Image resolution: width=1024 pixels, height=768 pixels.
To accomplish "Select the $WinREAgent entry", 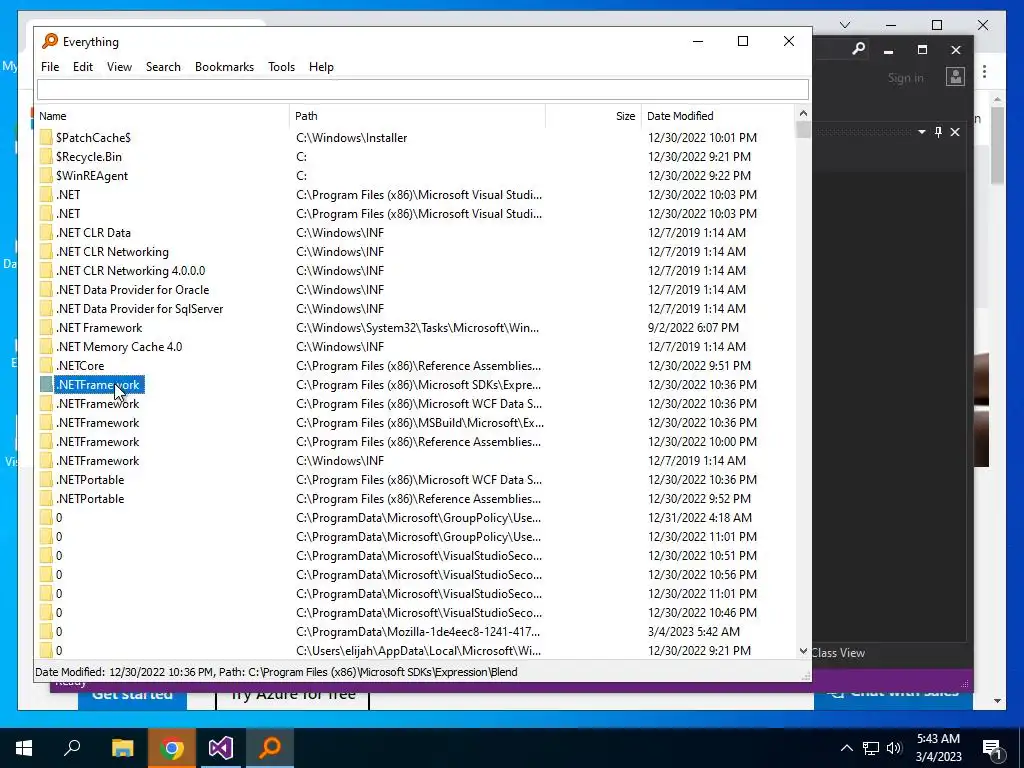I will pos(92,176).
